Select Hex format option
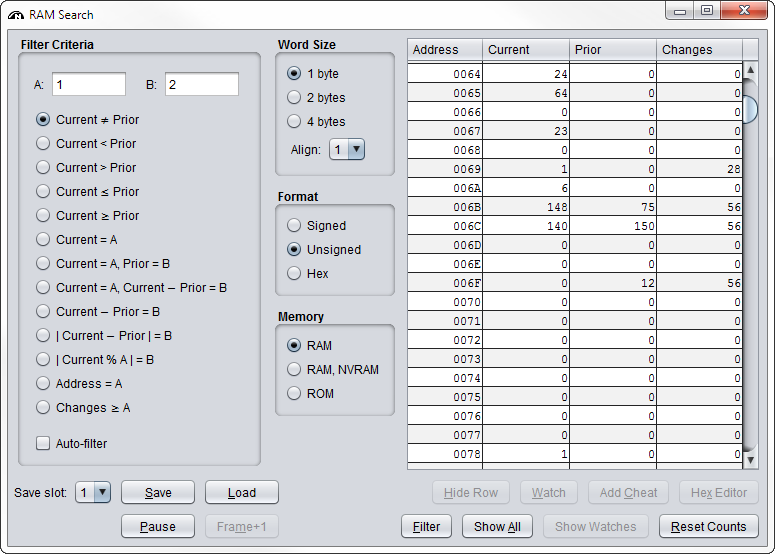 (x=294, y=273)
